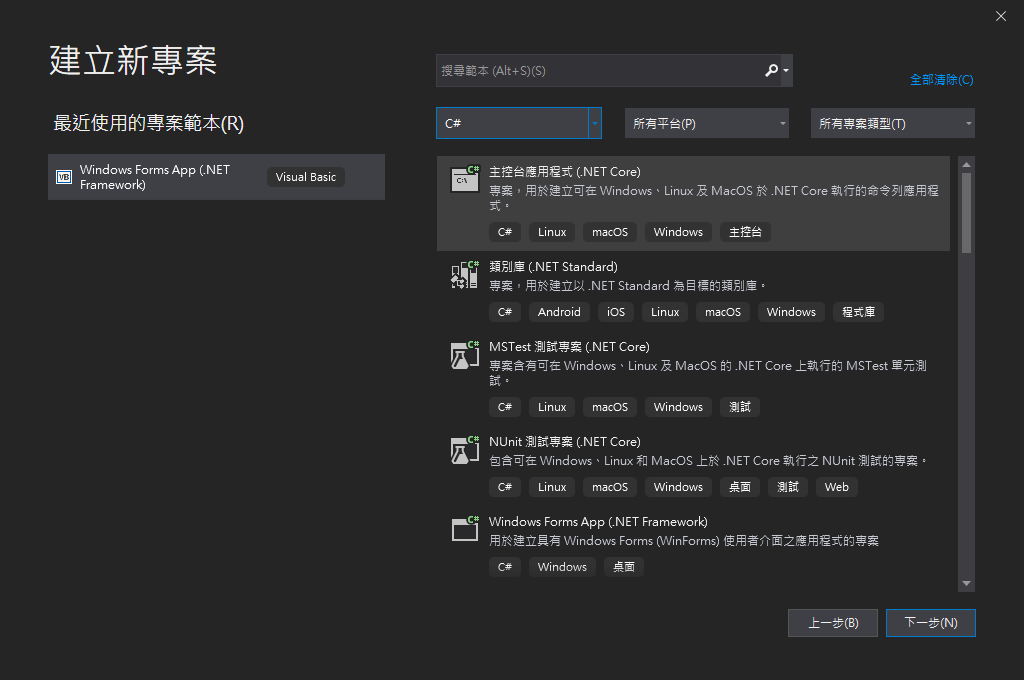The image size is (1024, 680).
Task: Click the 主控台 tag on console template
Action: point(745,232)
